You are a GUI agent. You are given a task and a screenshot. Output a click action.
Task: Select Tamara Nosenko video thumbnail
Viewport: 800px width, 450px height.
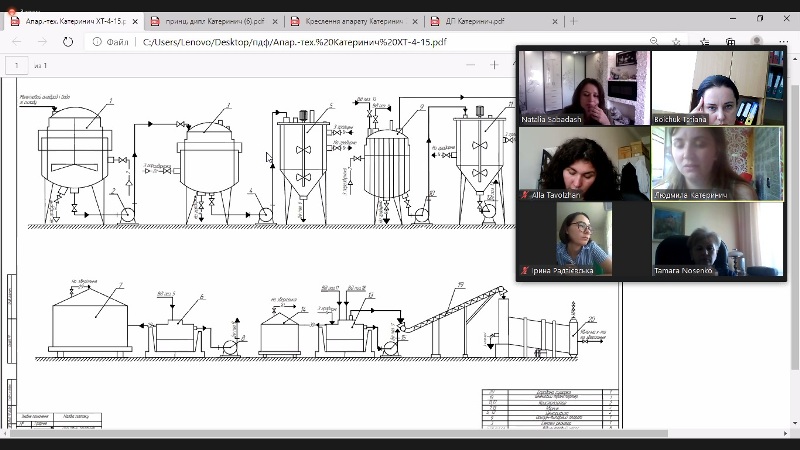[717, 240]
